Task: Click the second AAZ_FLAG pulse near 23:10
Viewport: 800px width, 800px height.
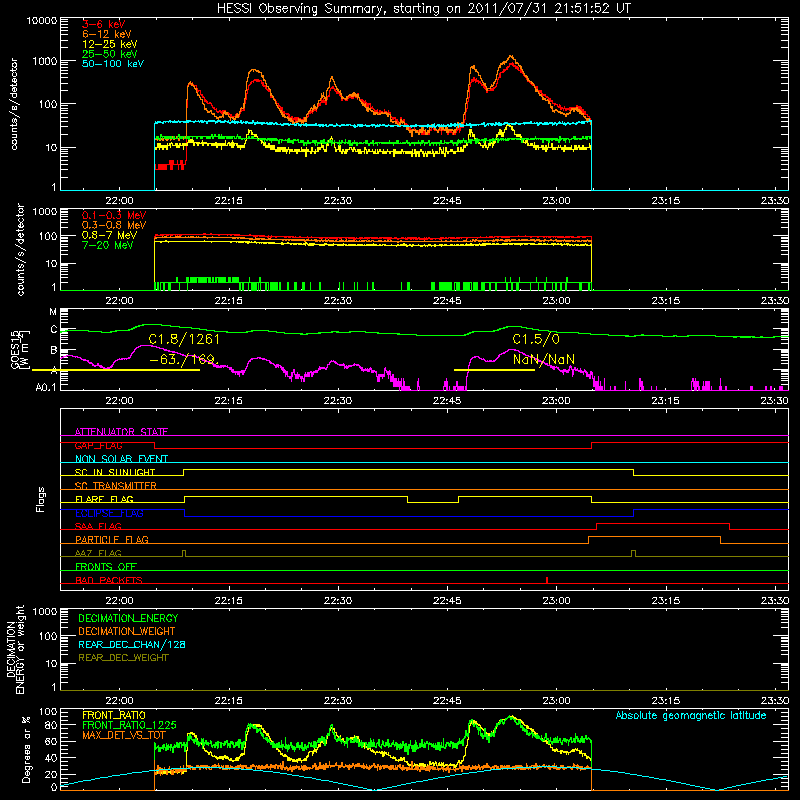Action: [634, 553]
